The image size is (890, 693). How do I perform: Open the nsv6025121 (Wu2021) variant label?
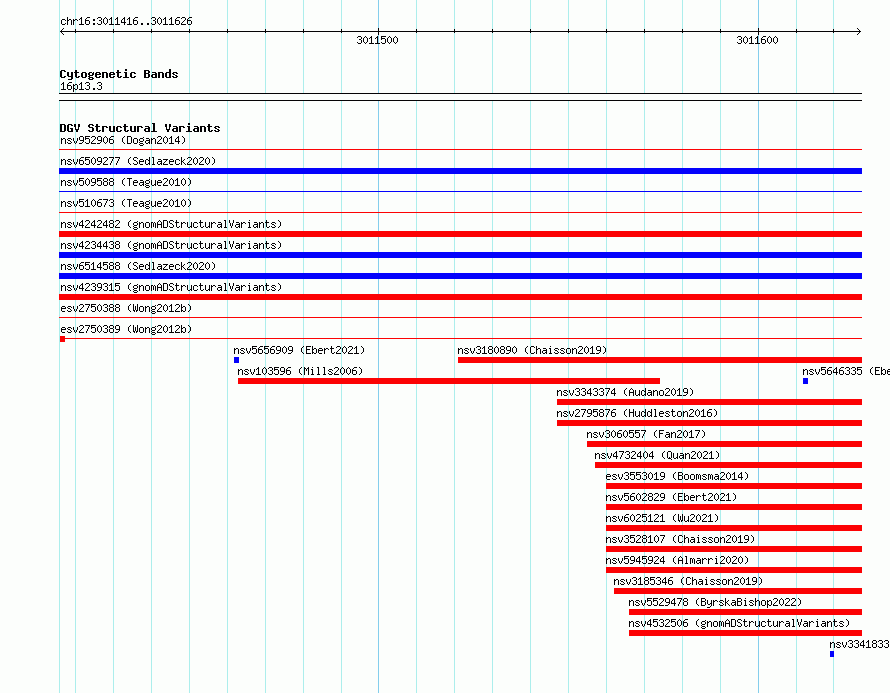tap(662, 518)
